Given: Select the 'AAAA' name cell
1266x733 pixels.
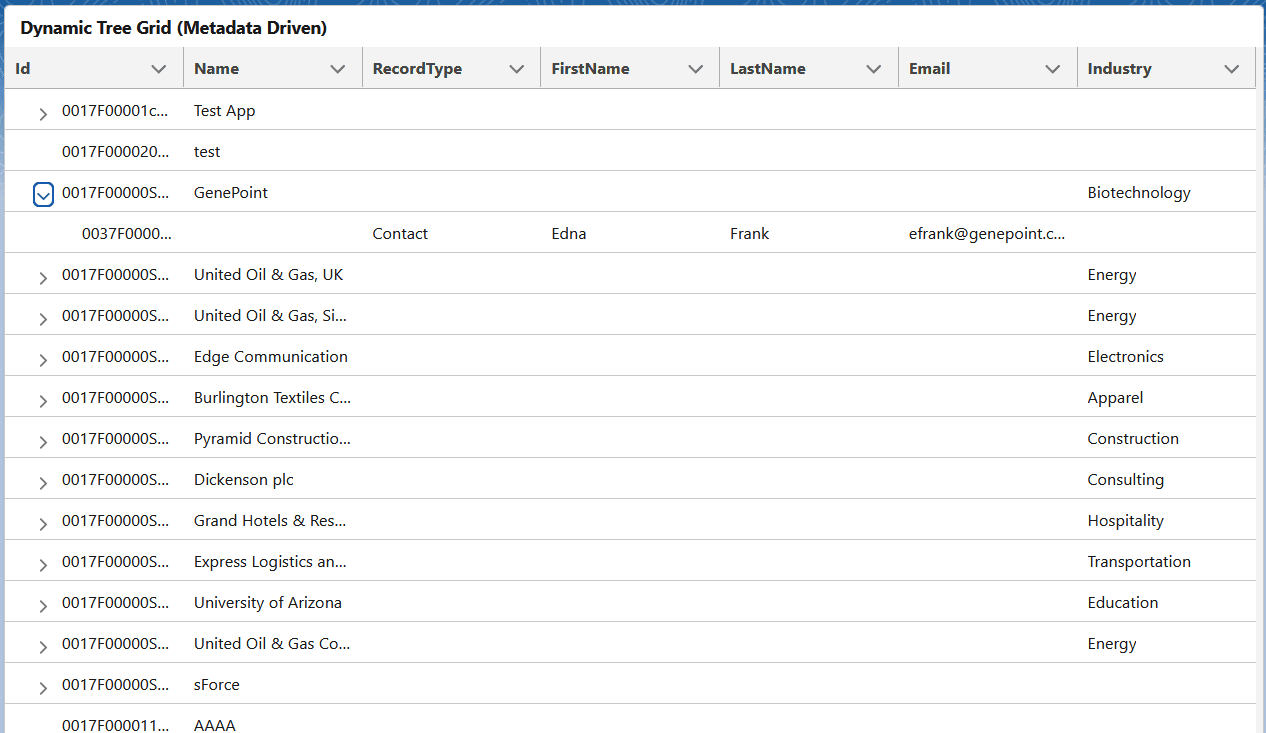Looking at the screenshot, I should (215, 725).
